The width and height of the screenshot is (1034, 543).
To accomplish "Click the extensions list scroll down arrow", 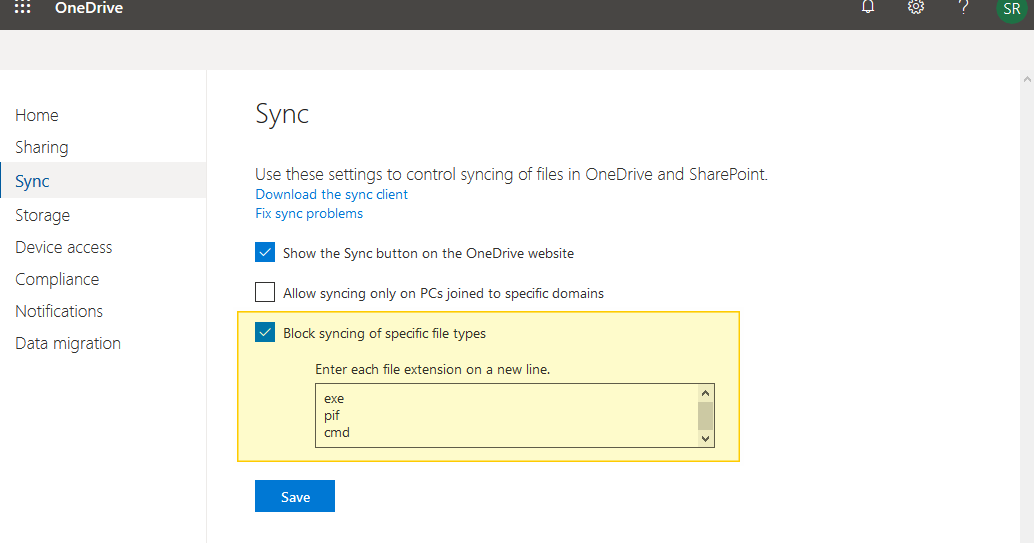I will [x=706, y=439].
